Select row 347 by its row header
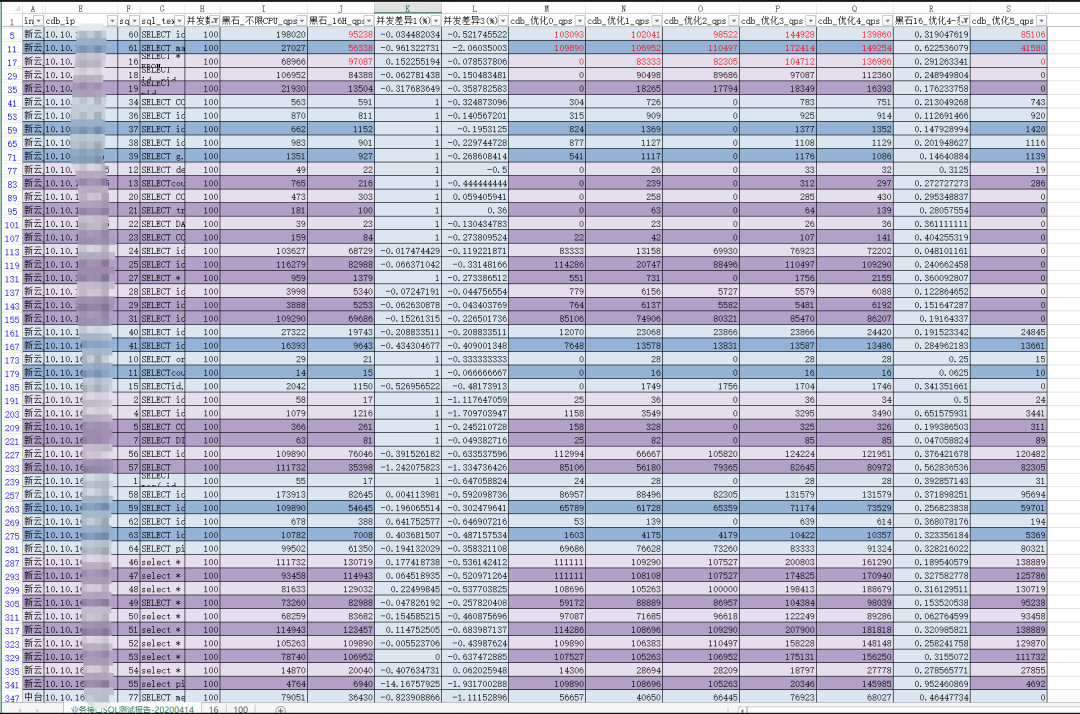This screenshot has width=1080, height=714. tap(12, 697)
